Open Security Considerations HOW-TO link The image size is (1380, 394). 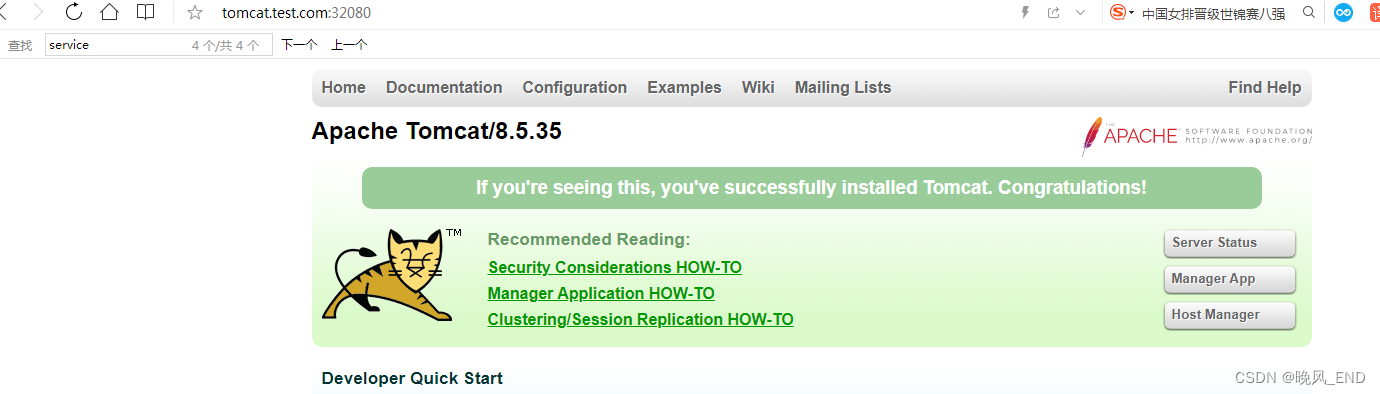pos(615,268)
